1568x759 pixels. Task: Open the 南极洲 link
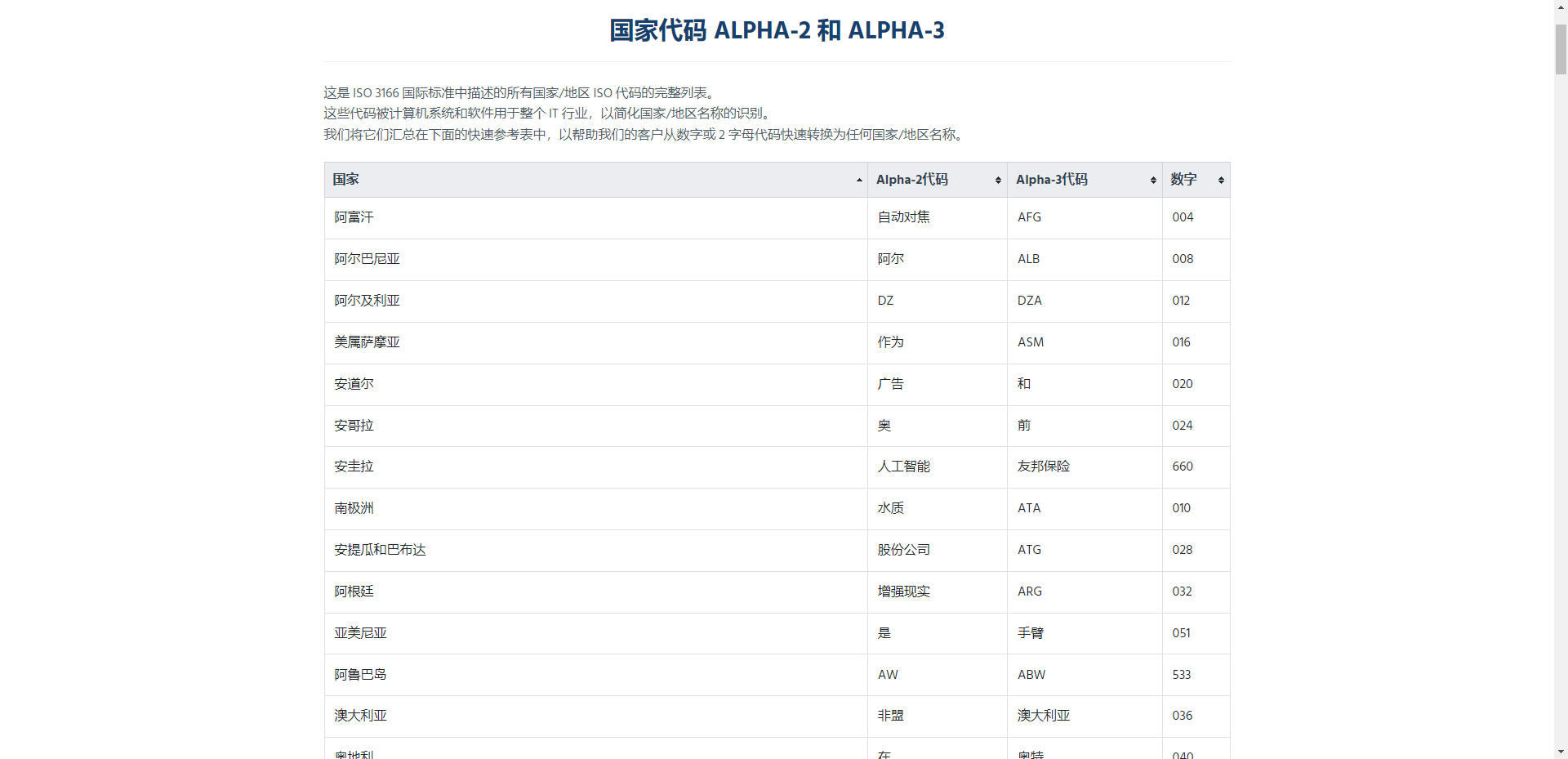pyautogui.click(x=353, y=508)
